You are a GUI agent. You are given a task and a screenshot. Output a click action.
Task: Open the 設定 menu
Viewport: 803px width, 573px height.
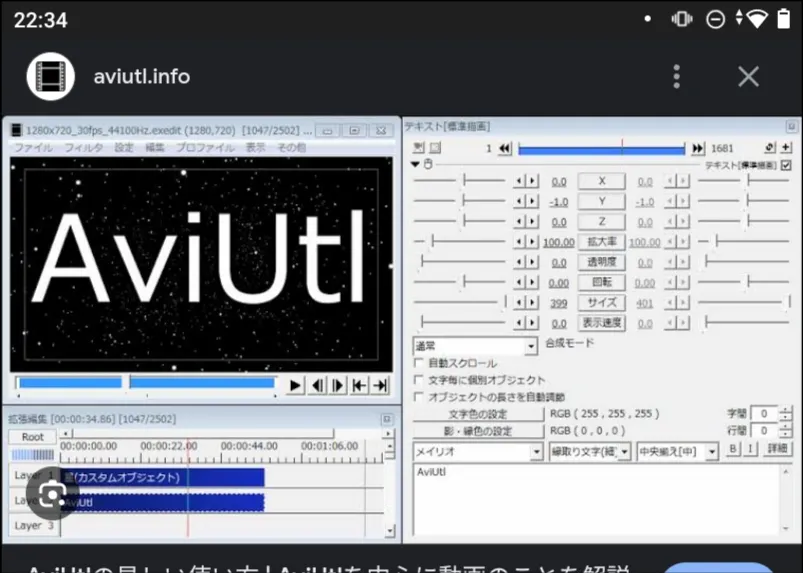coord(124,147)
